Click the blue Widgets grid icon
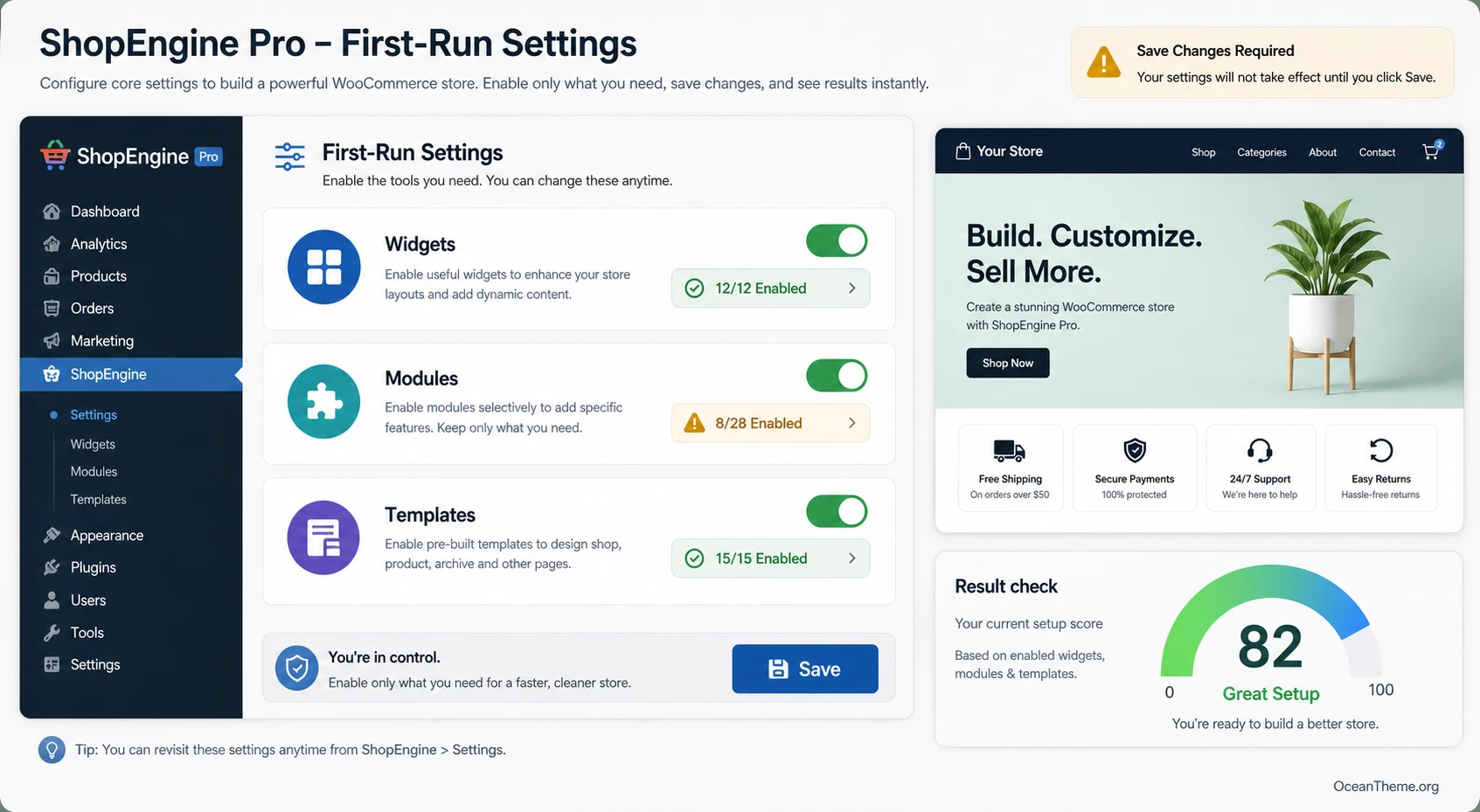The image size is (1480, 812). coord(324,267)
